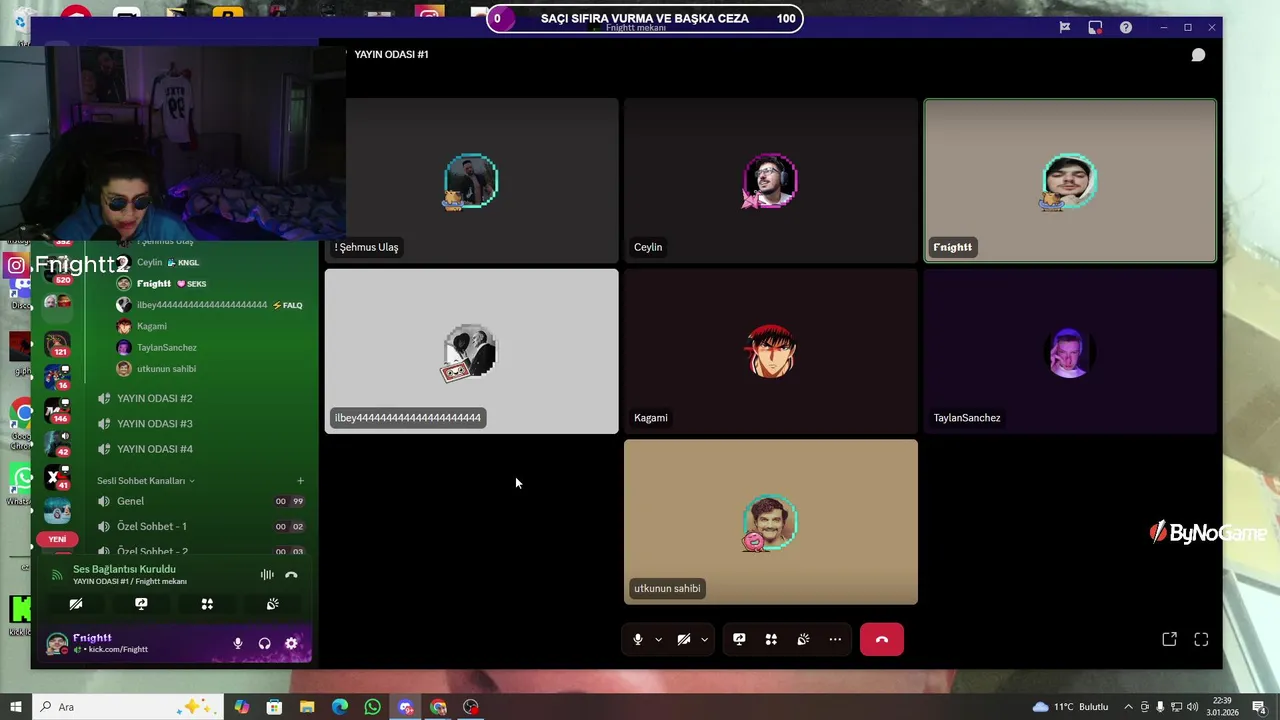The image size is (1280, 720).
Task: Select Şehmus Ulaş's call tile
Action: pos(471,181)
